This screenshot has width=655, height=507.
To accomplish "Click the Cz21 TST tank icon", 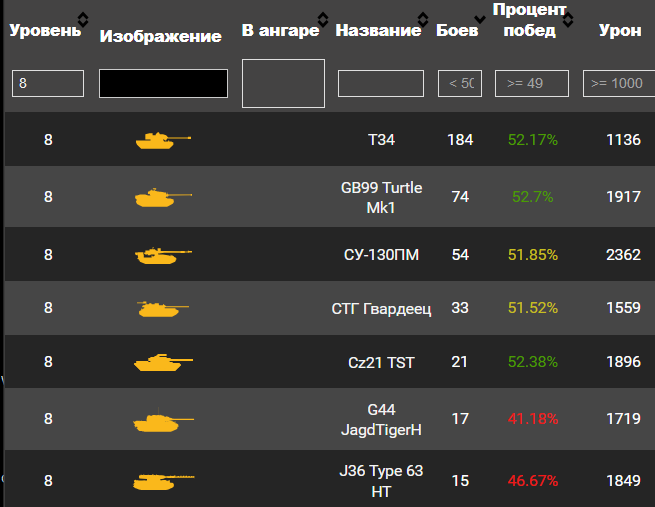I will 160,361.
